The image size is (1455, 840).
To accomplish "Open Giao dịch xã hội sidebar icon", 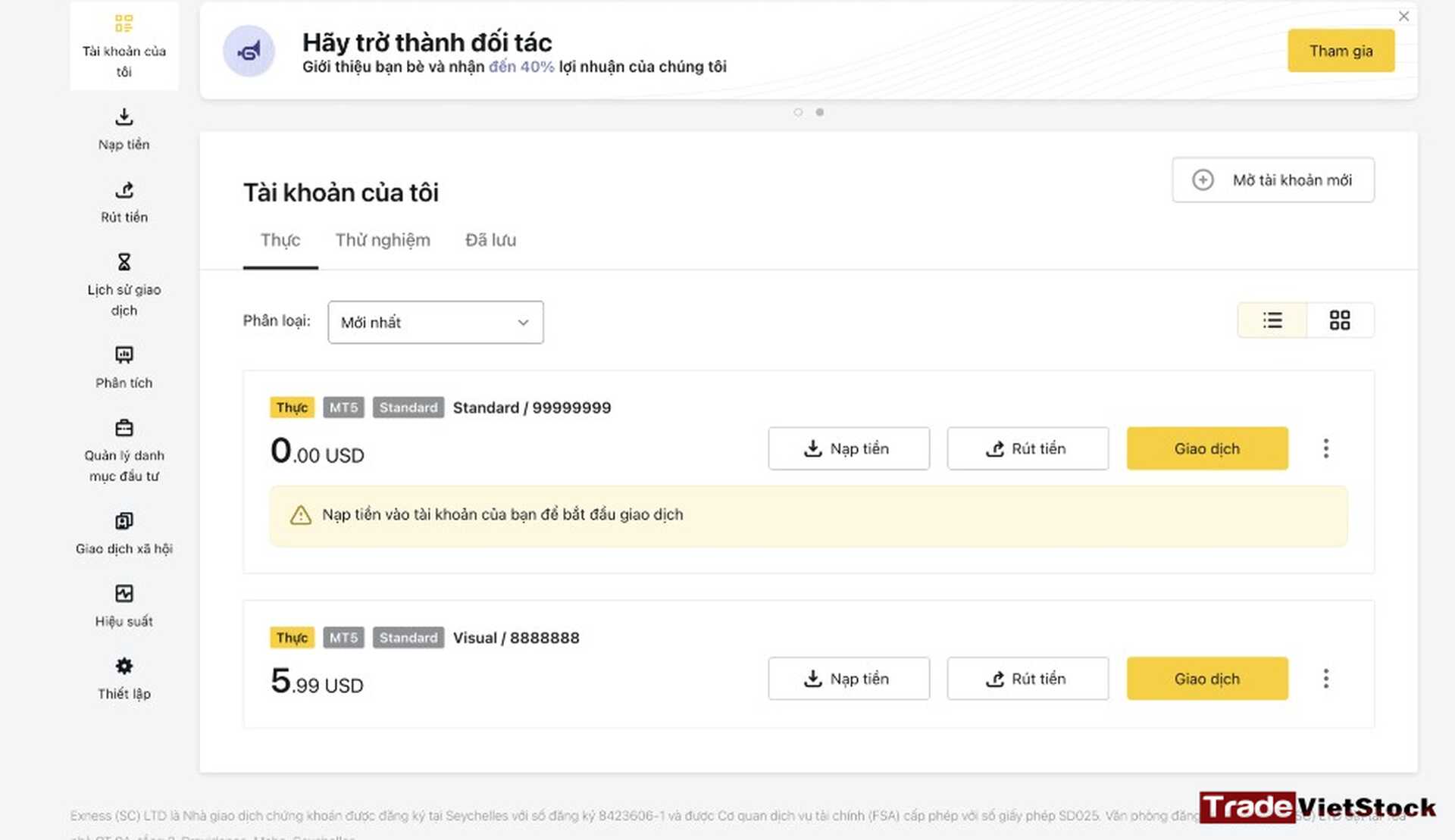I will click(124, 520).
